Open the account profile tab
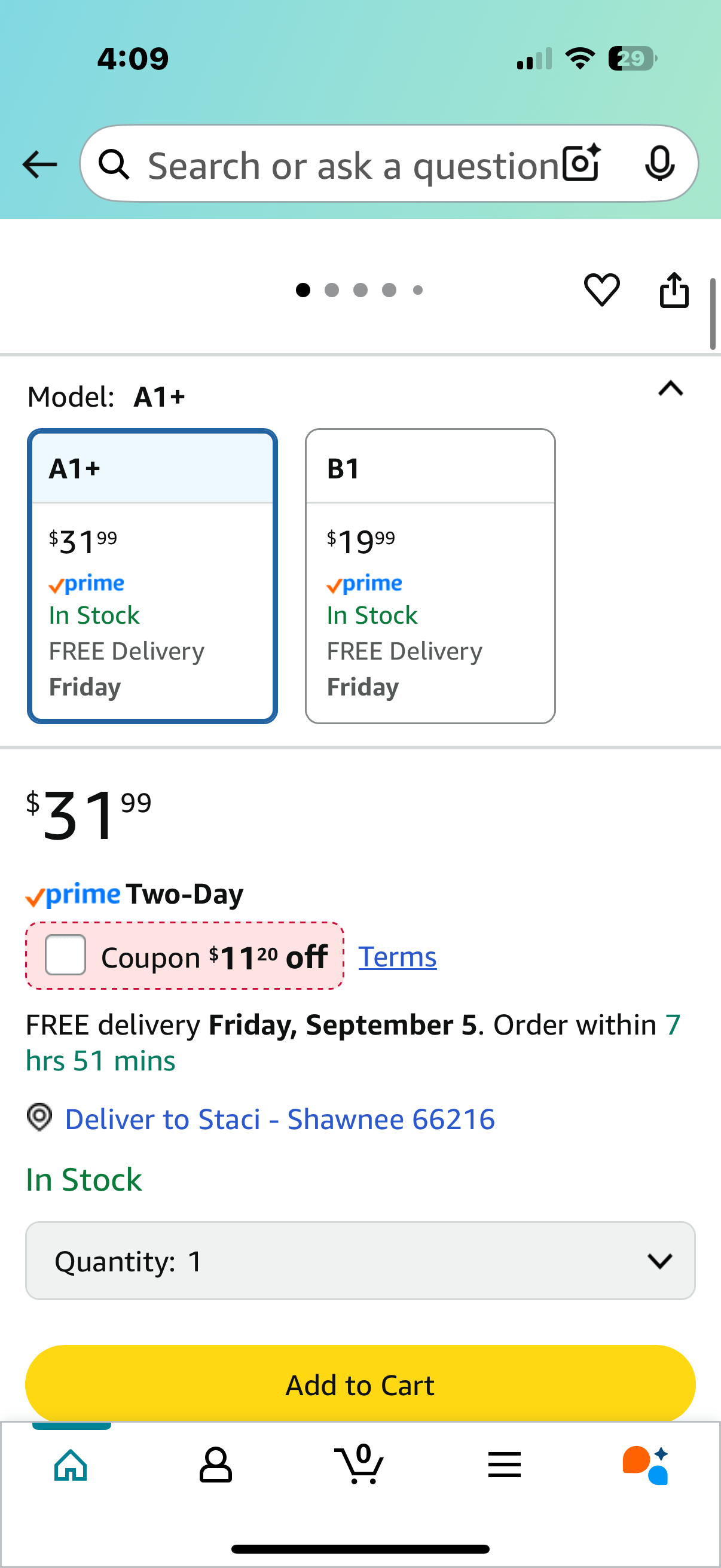 click(x=215, y=1465)
